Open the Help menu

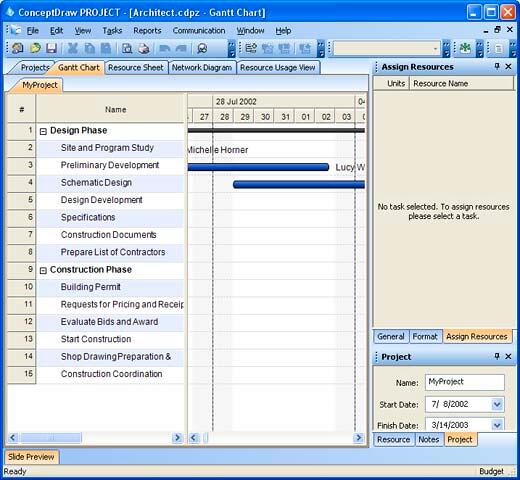point(283,31)
